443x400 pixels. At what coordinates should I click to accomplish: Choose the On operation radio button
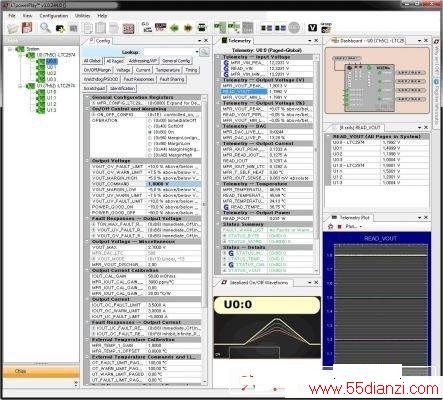pos(150,132)
